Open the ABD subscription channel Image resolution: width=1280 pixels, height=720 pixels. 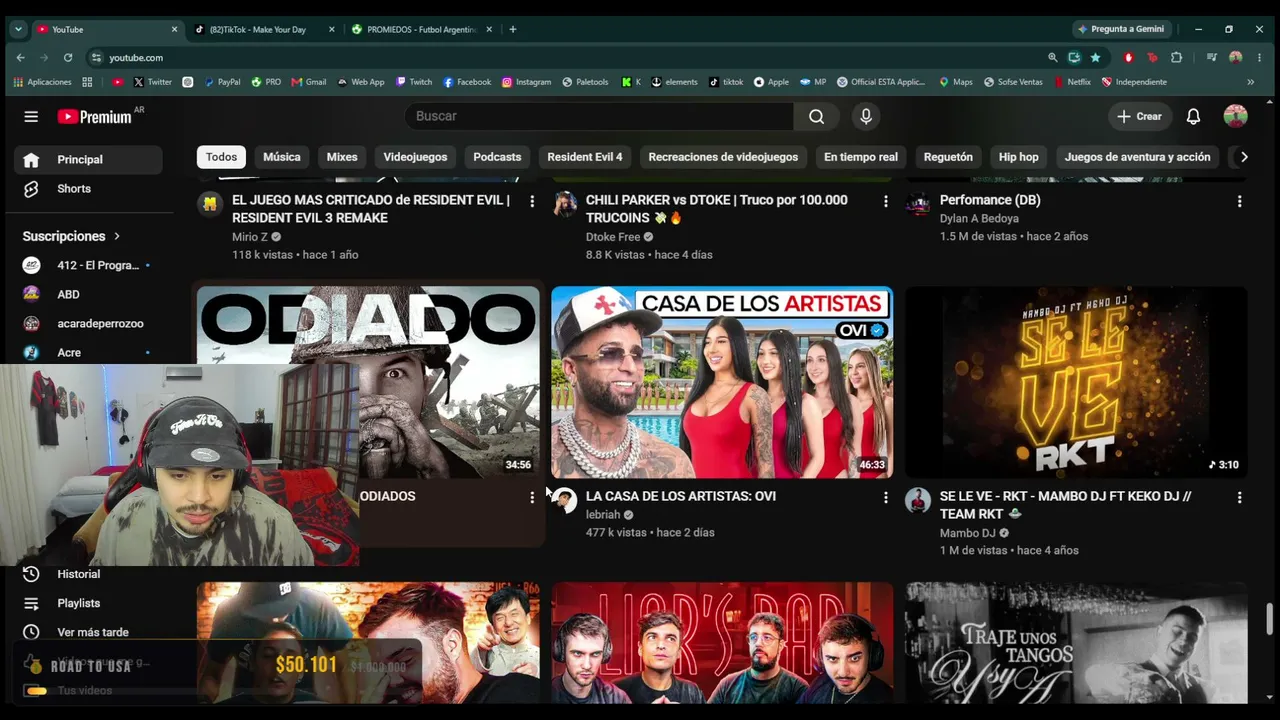click(x=88, y=295)
